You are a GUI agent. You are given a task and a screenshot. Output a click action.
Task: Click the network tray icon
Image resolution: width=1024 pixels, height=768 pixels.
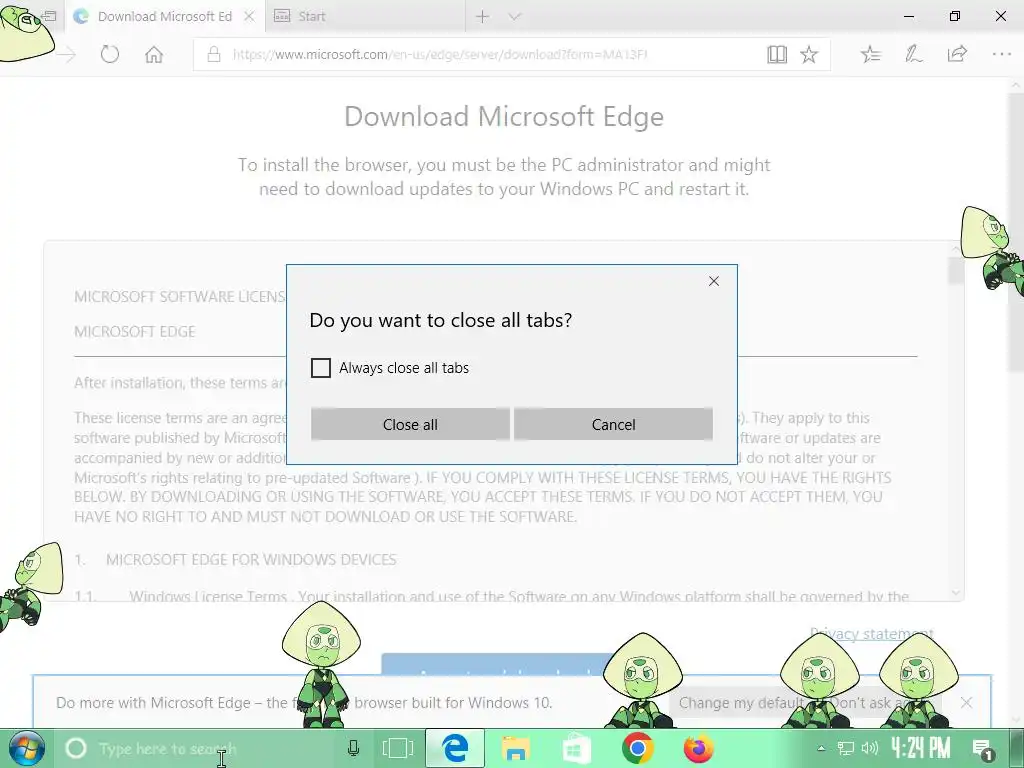click(x=846, y=748)
